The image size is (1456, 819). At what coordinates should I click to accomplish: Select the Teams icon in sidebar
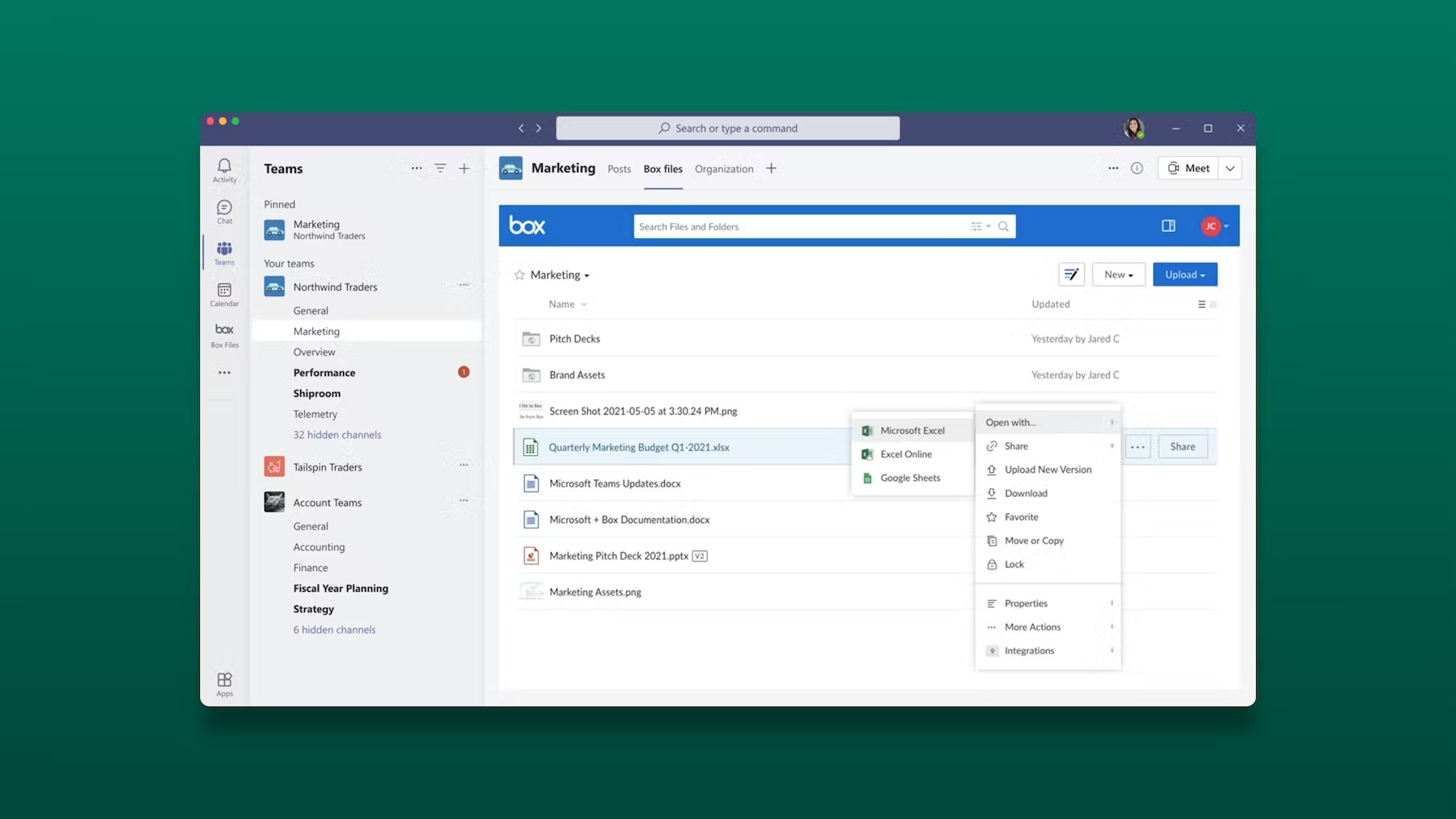[224, 252]
